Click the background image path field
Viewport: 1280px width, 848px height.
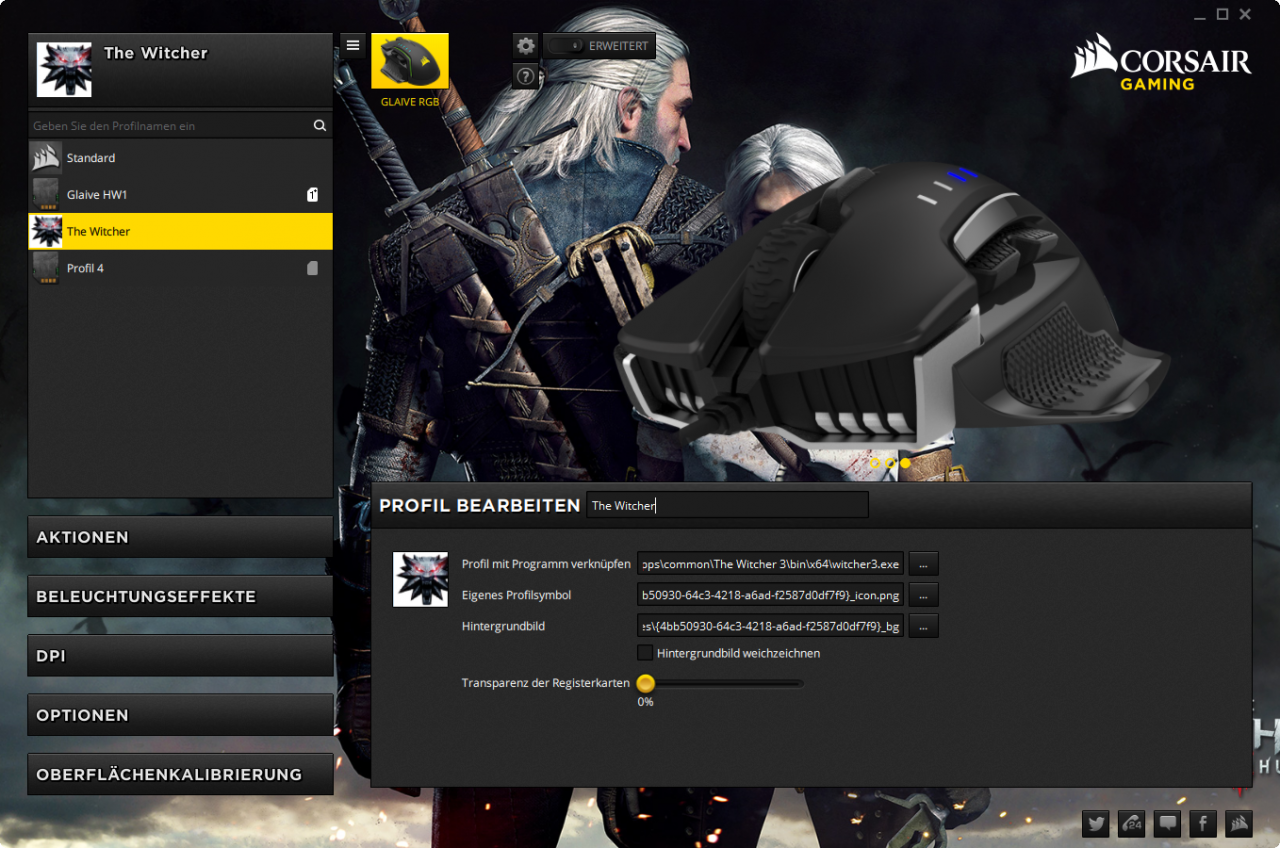[770, 626]
